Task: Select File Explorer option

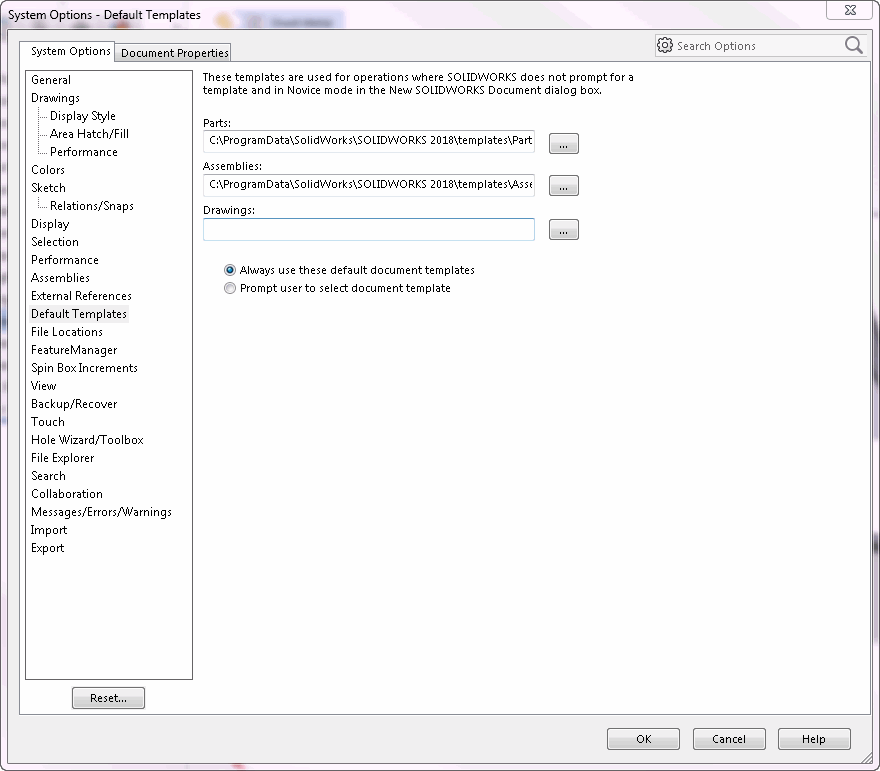Action: (x=62, y=458)
